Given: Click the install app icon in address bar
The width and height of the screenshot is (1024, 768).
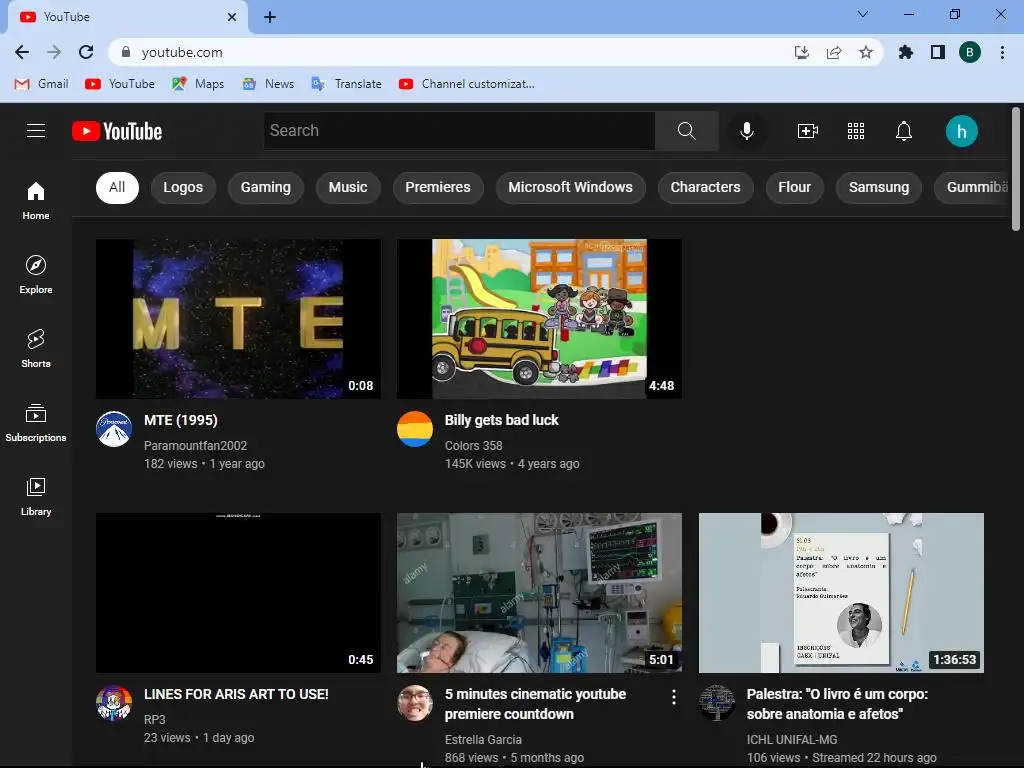Looking at the screenshot, I should click(801, 52).
